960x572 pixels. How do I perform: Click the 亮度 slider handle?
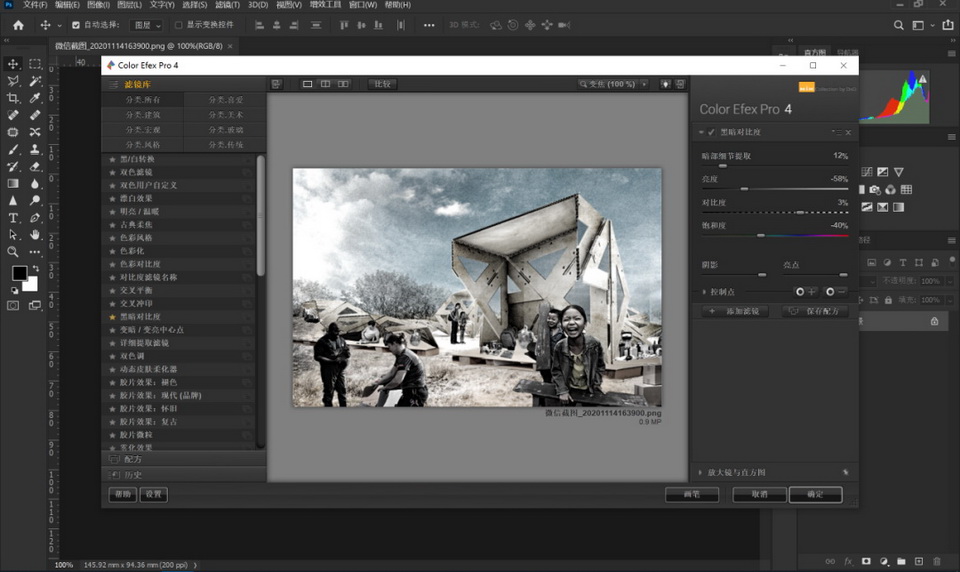click(x=744, y=188)
